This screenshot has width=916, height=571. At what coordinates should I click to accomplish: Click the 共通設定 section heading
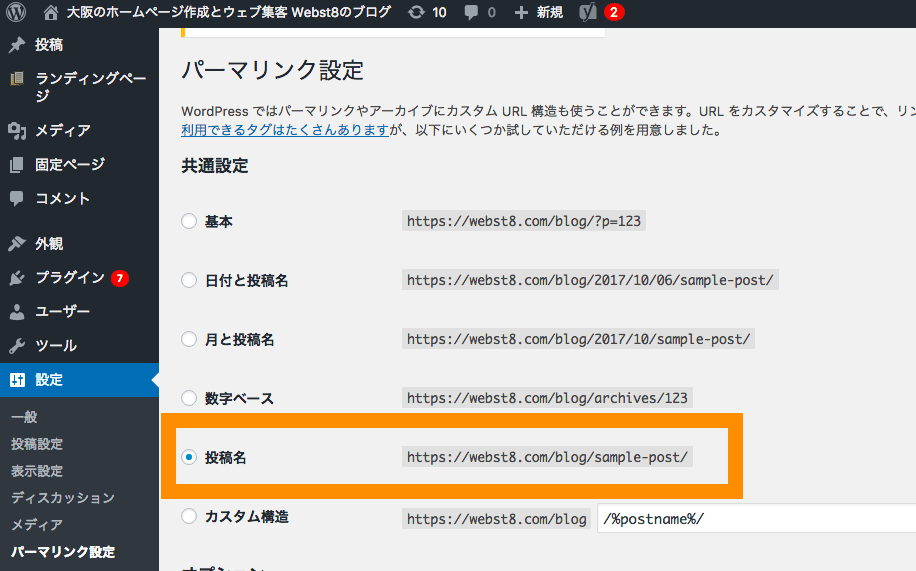[x=215, y=166]
